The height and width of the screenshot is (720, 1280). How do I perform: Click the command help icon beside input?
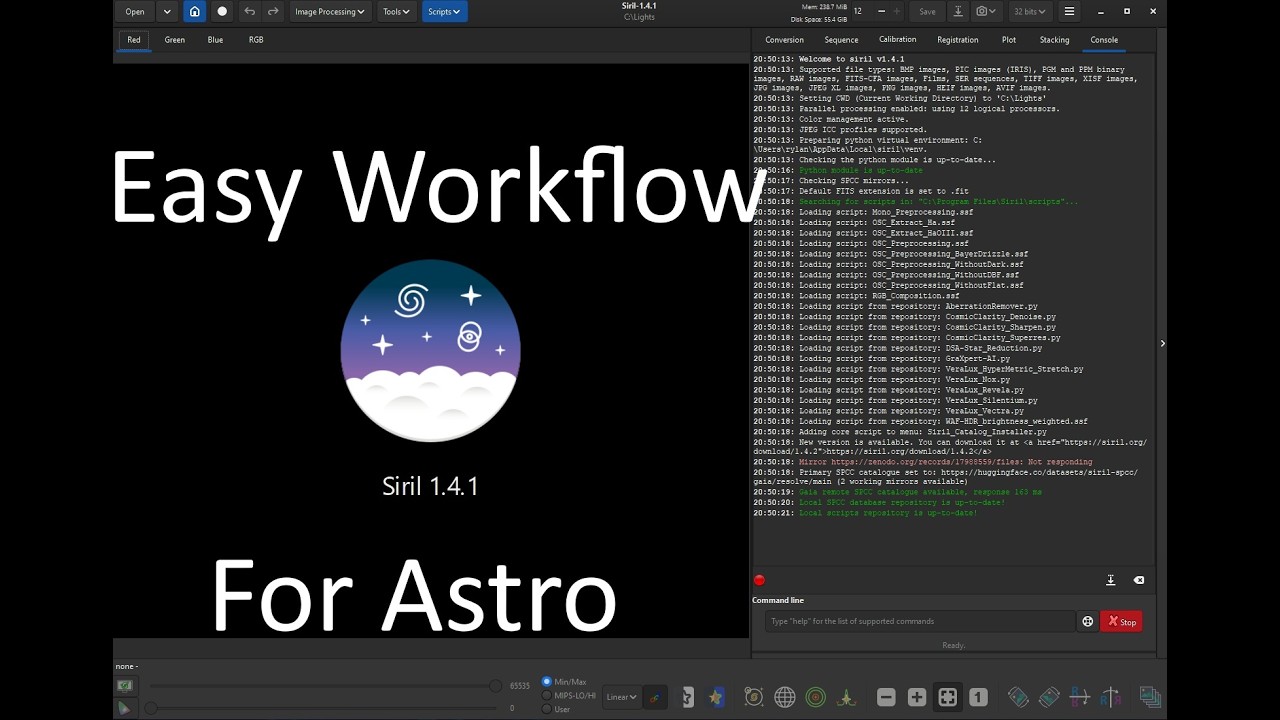point(1088,621)
